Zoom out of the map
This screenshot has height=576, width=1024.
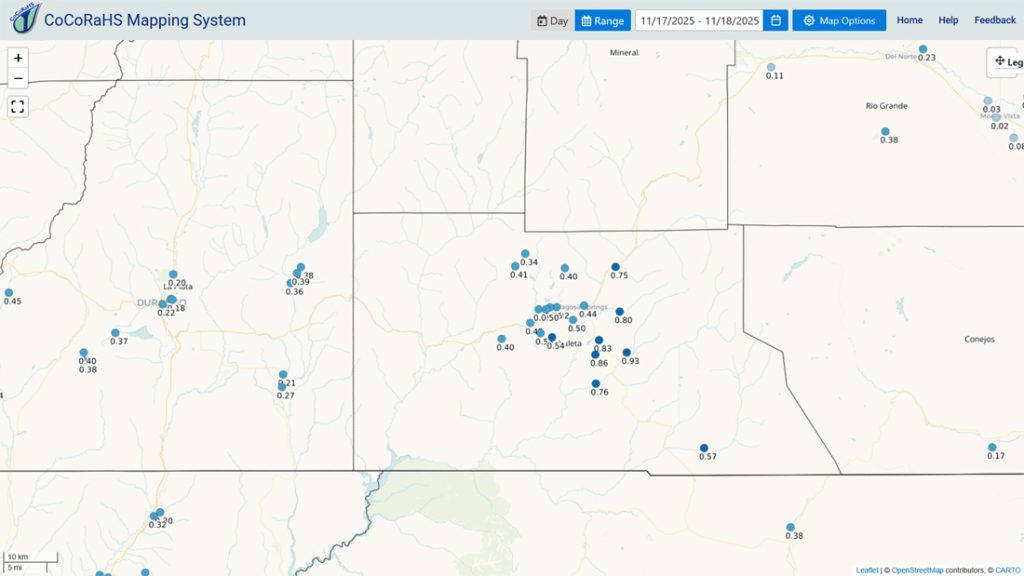tap(18, 78)
